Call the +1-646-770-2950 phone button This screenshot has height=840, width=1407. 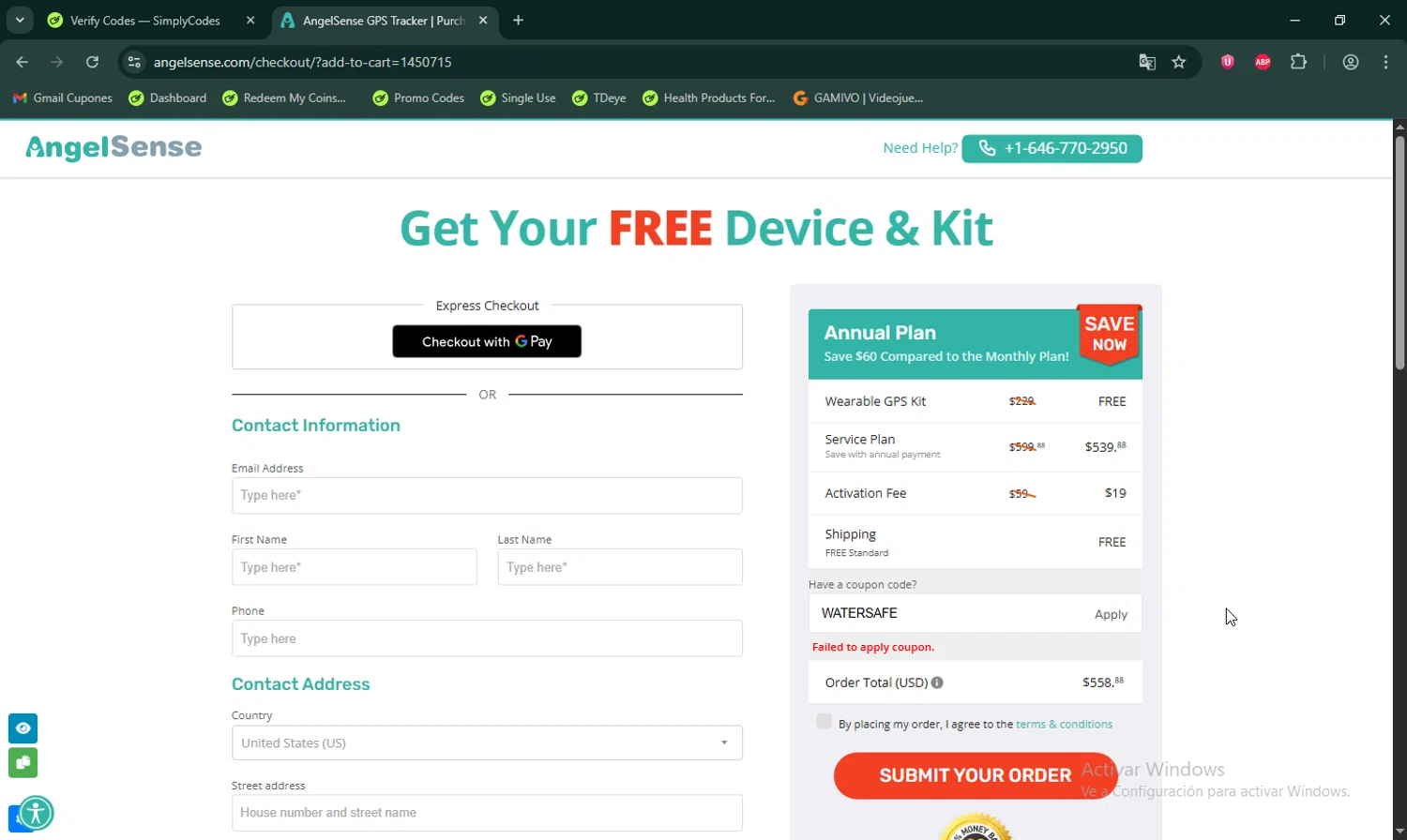click(x=1051, y=148)
